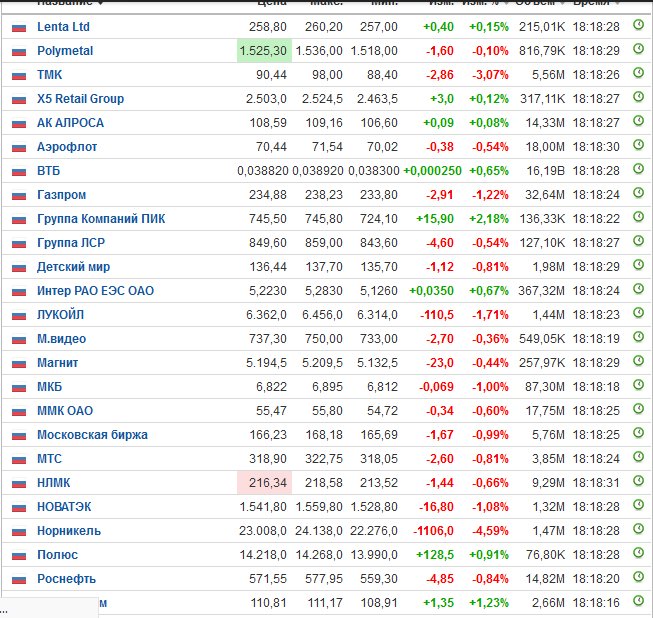Click the clock icon in Магнит row

pos(638,361)
